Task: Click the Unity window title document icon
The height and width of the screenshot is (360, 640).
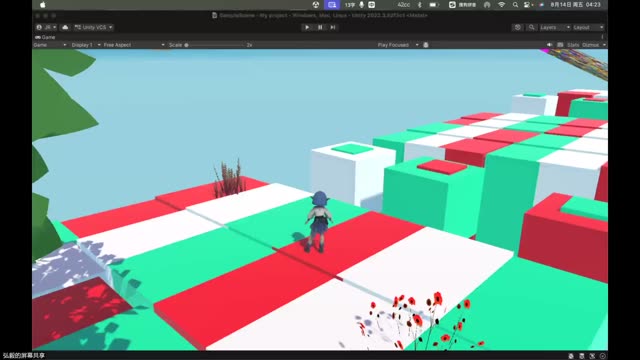Action: coord(214,16)
